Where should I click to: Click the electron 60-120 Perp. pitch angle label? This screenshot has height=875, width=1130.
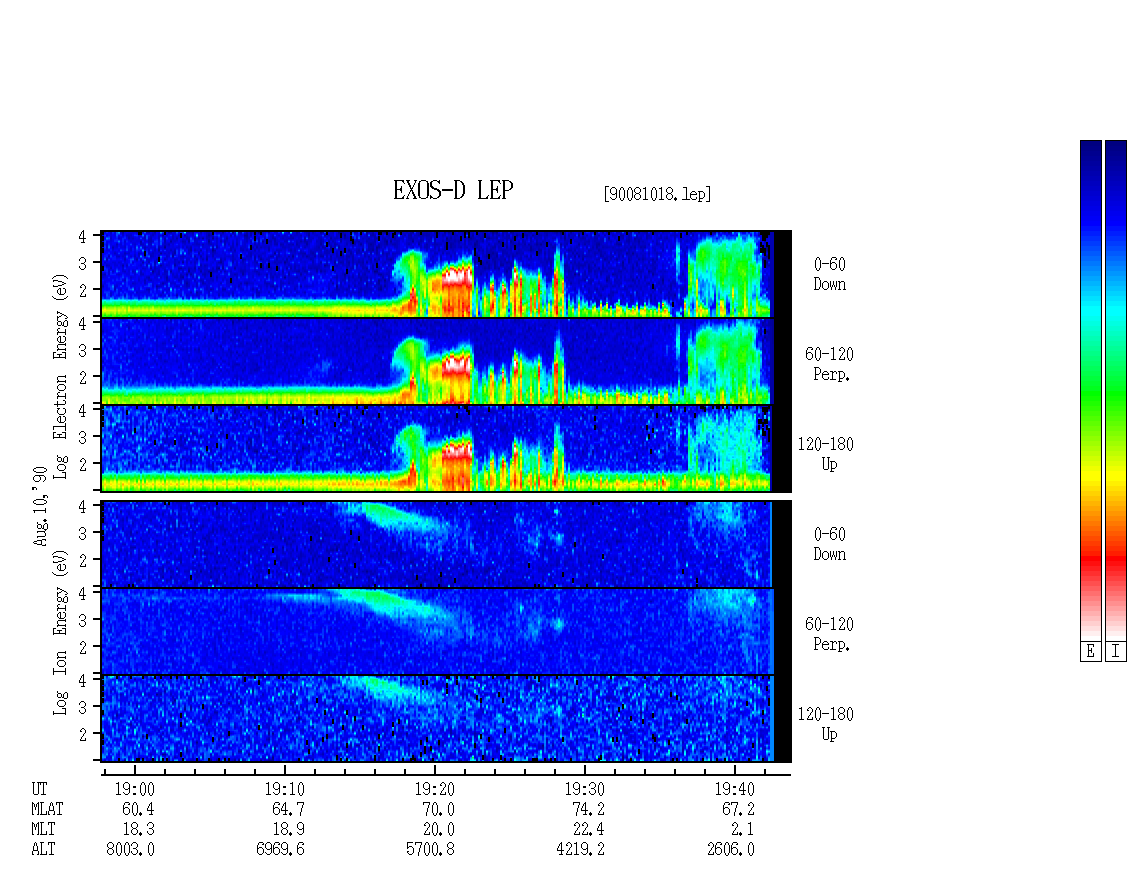(829, 364)
